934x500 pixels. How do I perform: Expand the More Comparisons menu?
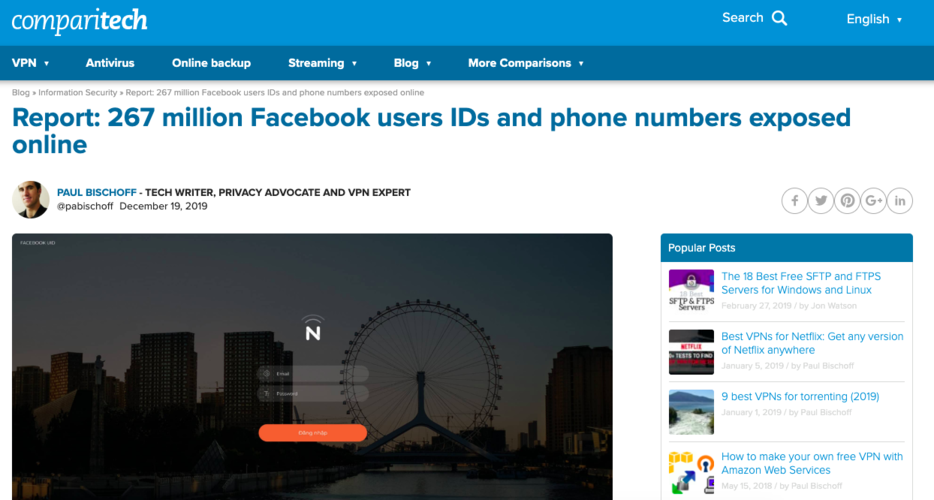coord(525,63)
